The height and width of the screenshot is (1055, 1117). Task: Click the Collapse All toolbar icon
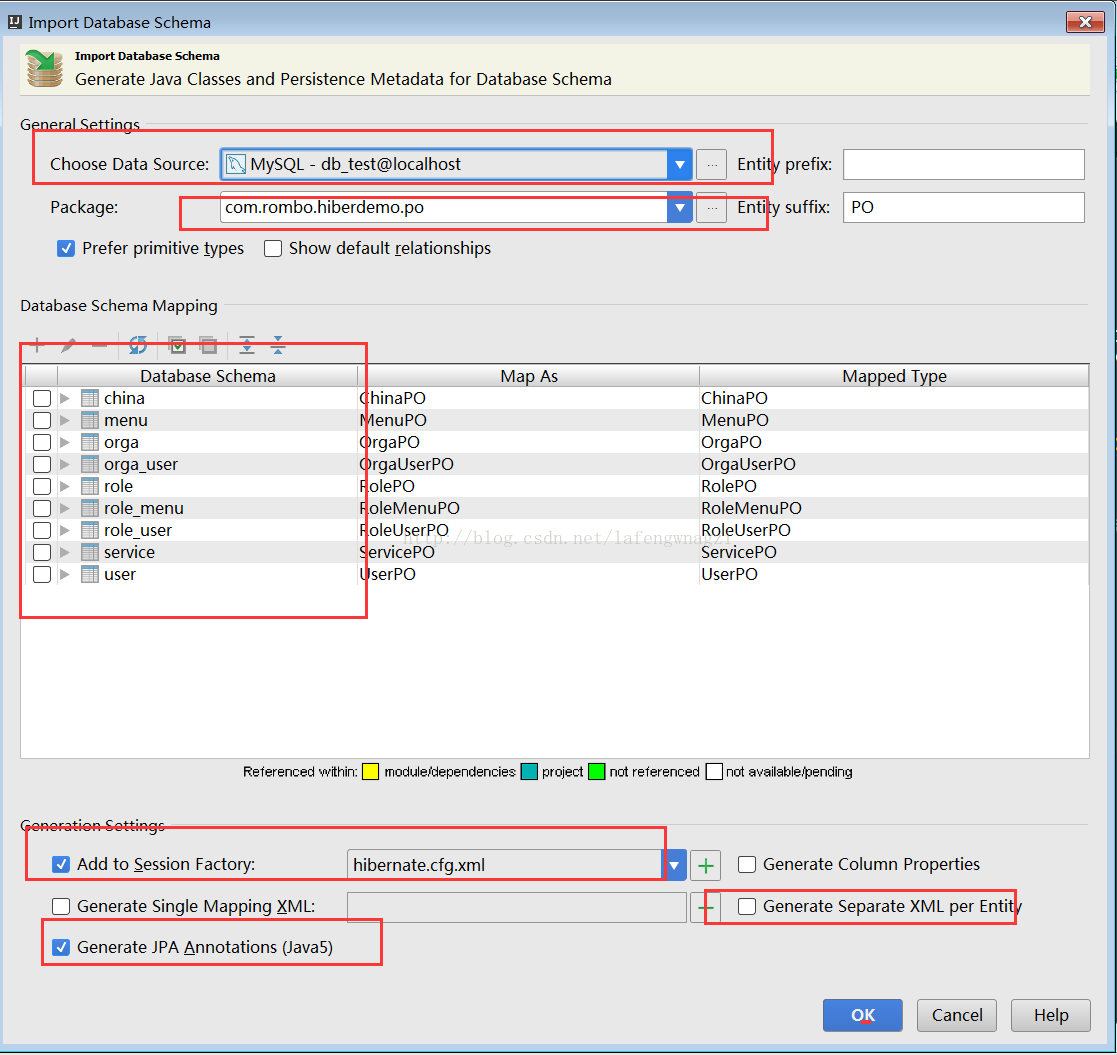click(x=278, y=346)
